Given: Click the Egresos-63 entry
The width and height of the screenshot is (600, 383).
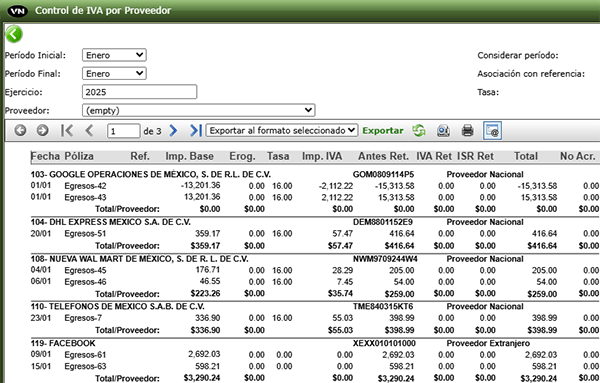Looking at the screenshot, I should [x=85, y=366].
